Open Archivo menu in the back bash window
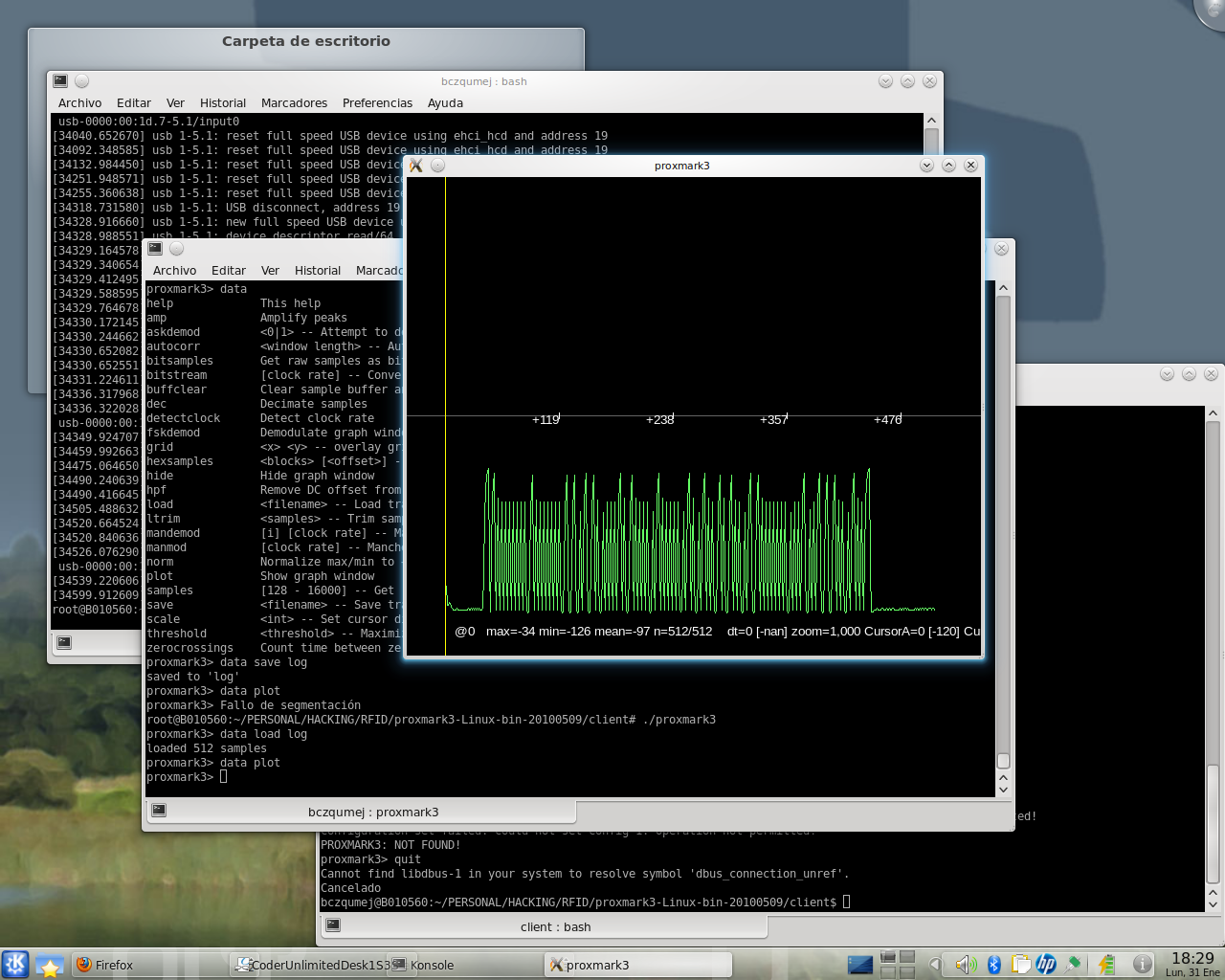The height and width of the screenshot is (980, 1225). (79, 103)
